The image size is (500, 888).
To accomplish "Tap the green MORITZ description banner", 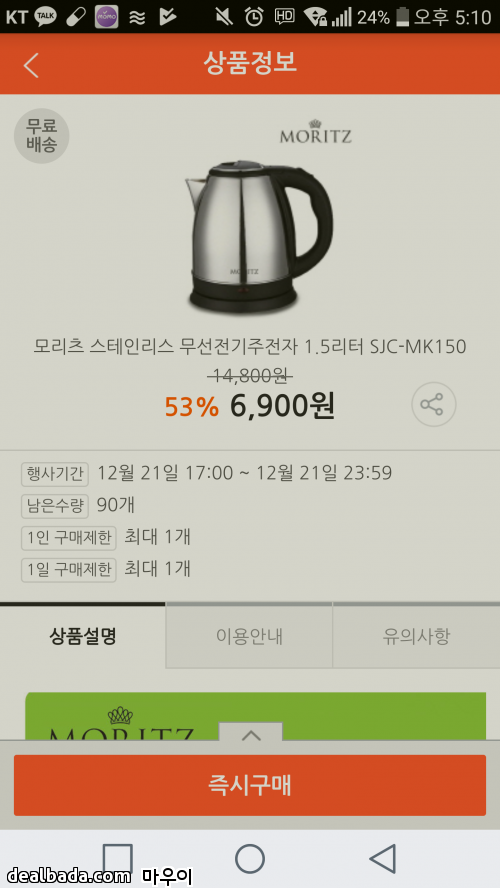I will click(255, 716).
